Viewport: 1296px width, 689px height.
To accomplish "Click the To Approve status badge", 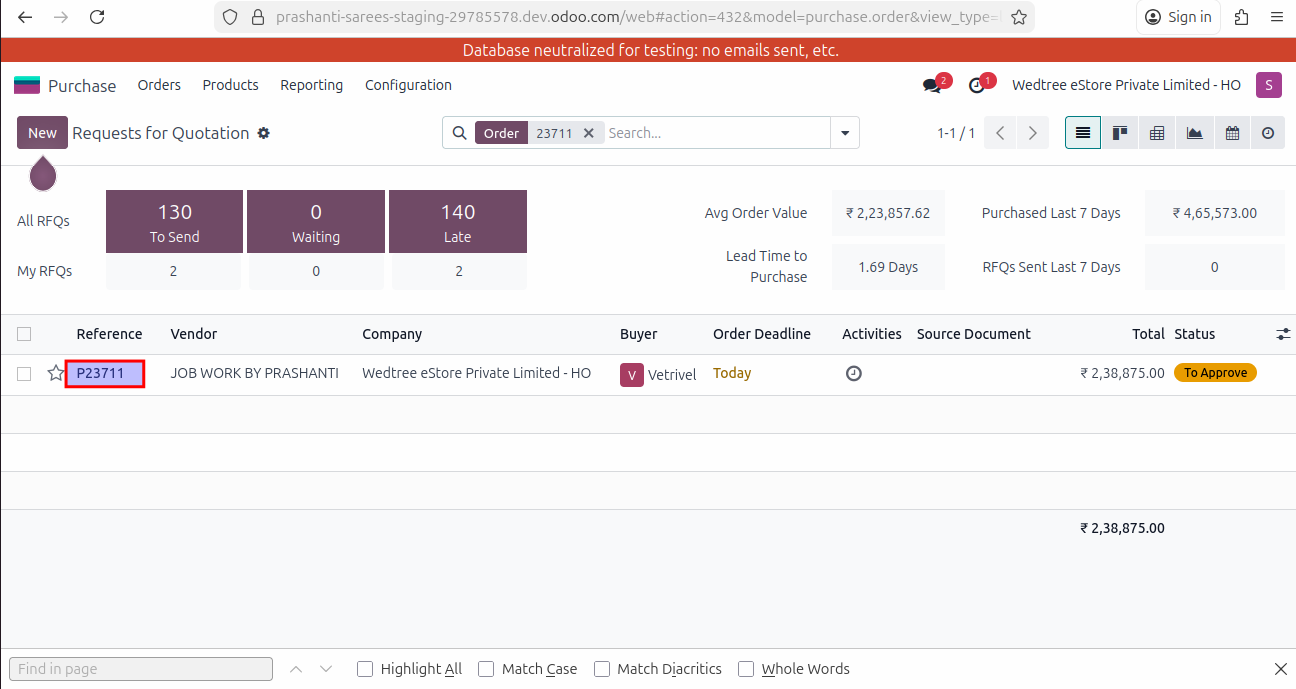I will click(1215, 373).
